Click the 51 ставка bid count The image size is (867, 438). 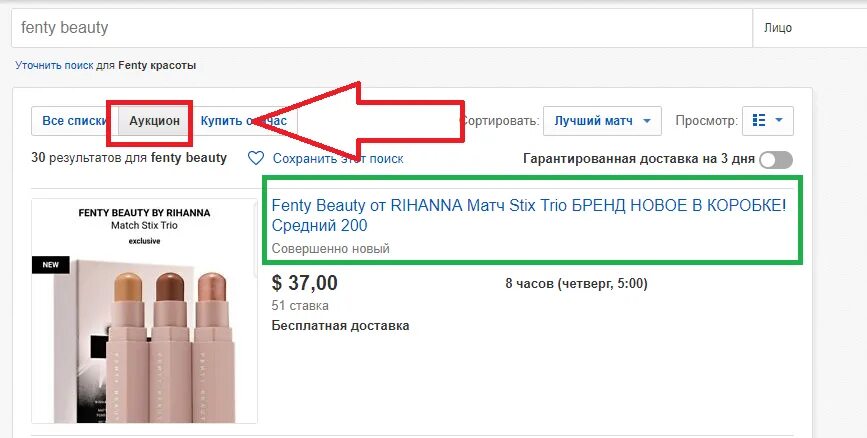pyautogui.click(x=300, y=305)
